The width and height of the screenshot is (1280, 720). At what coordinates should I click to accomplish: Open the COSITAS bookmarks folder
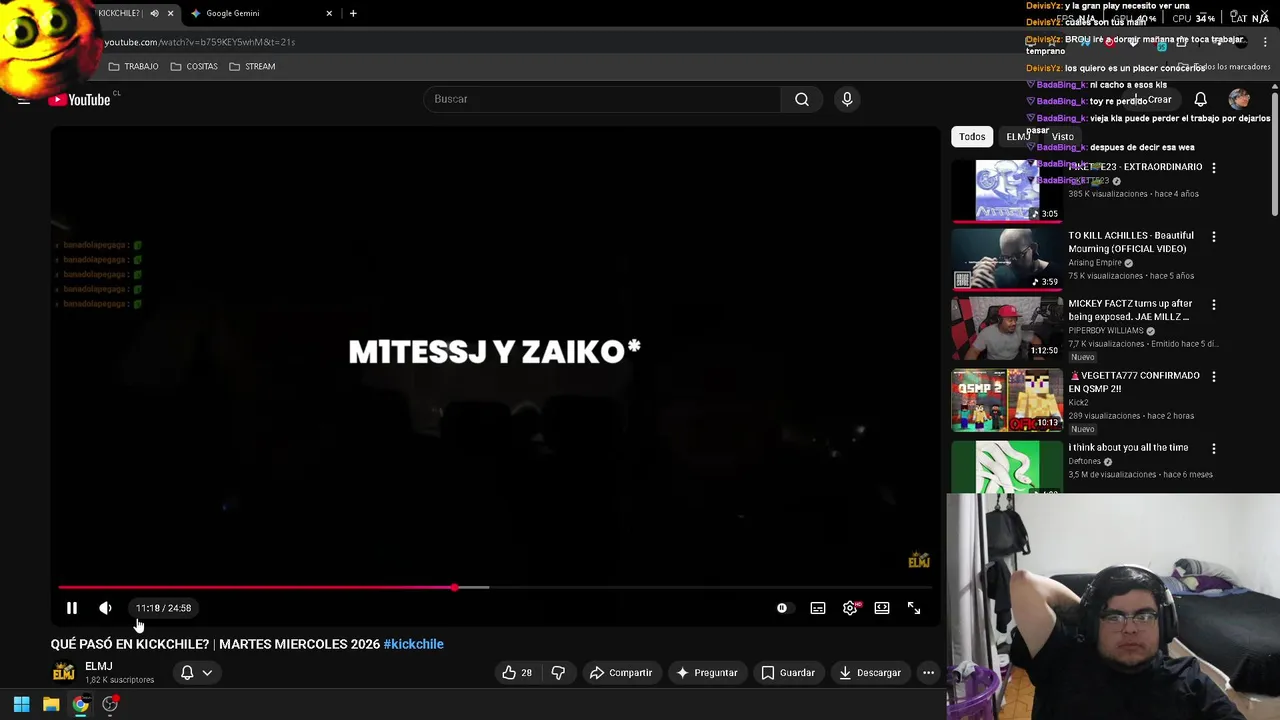pos(194,67)
